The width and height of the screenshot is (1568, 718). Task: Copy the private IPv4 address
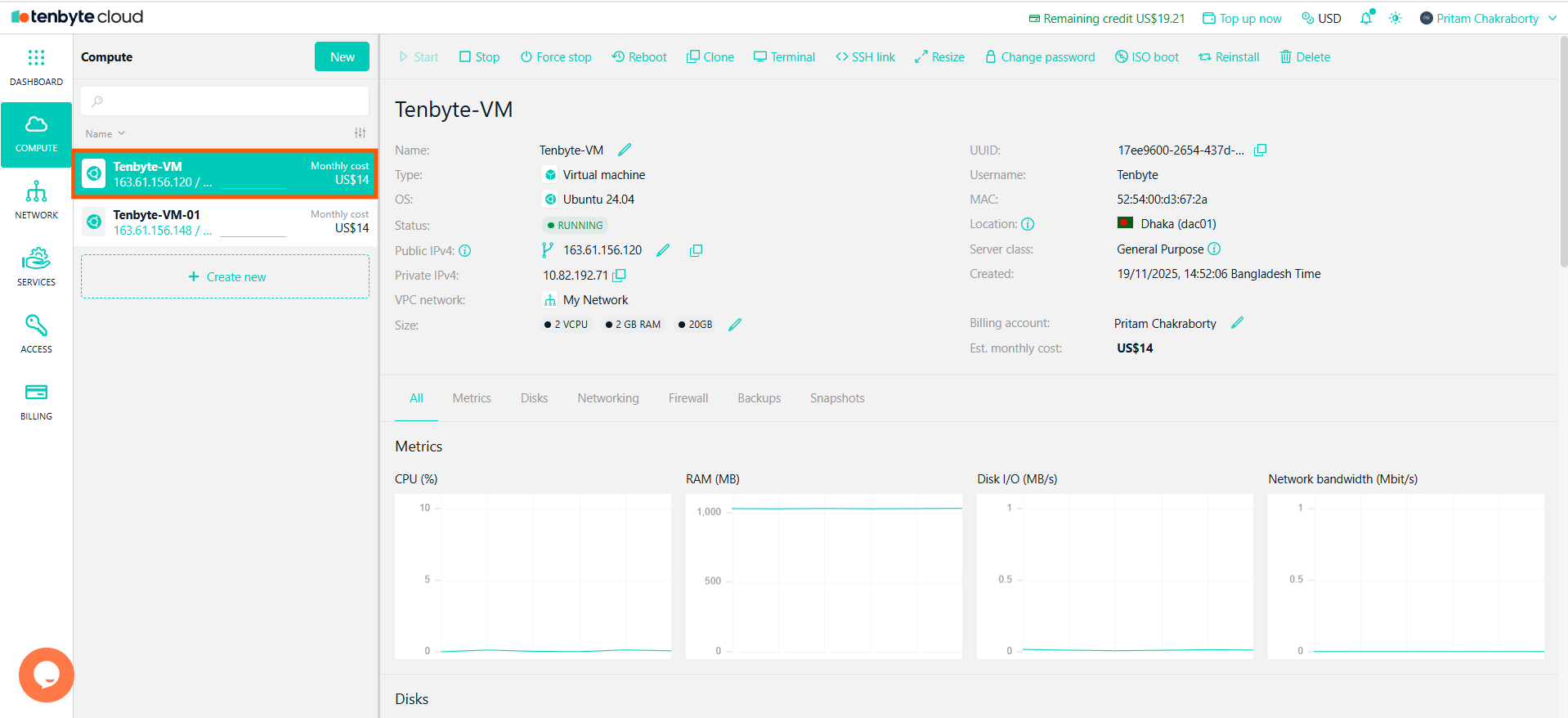click(x=620, y=276)
